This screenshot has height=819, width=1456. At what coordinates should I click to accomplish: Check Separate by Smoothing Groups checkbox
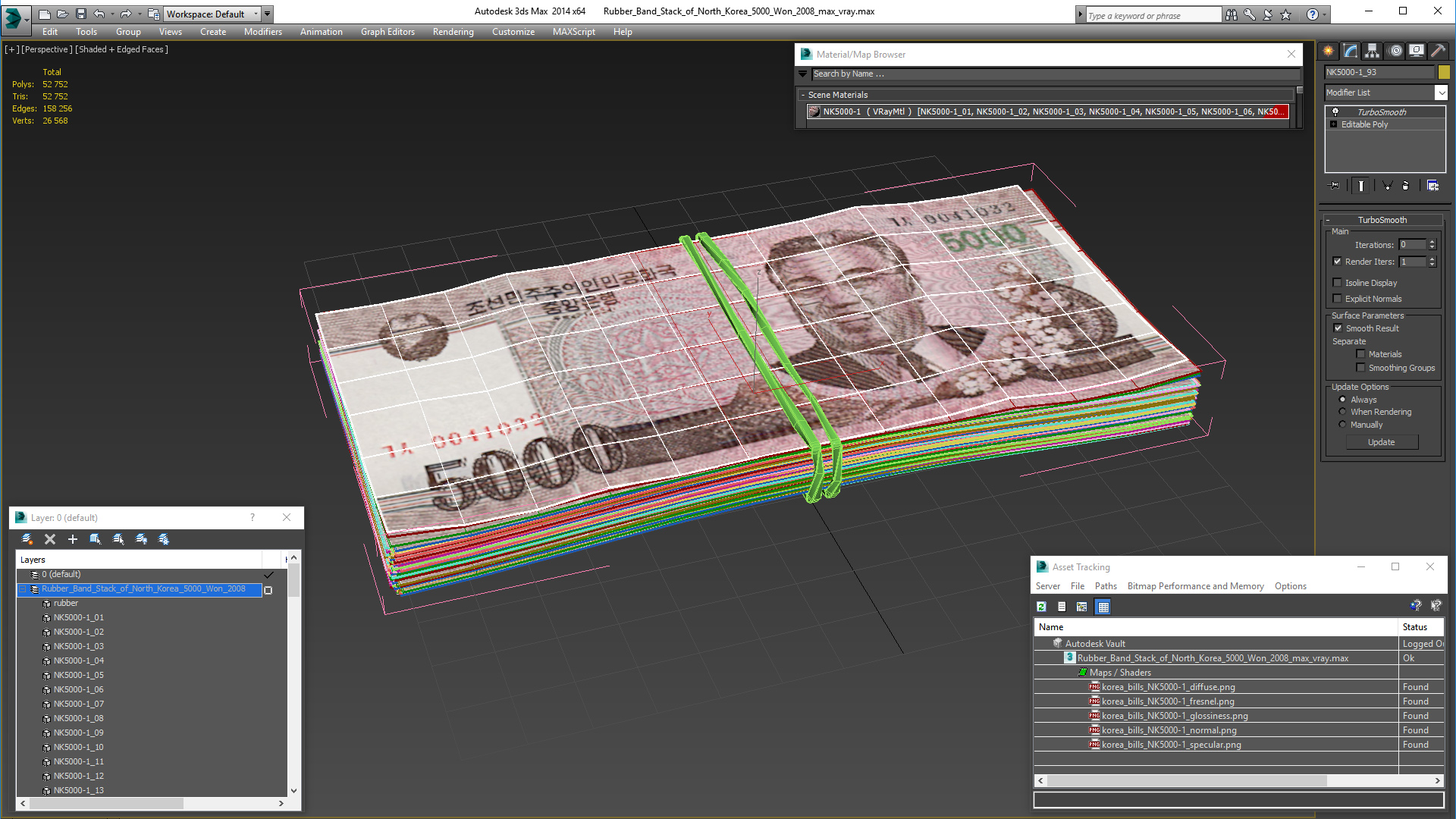1360,368
